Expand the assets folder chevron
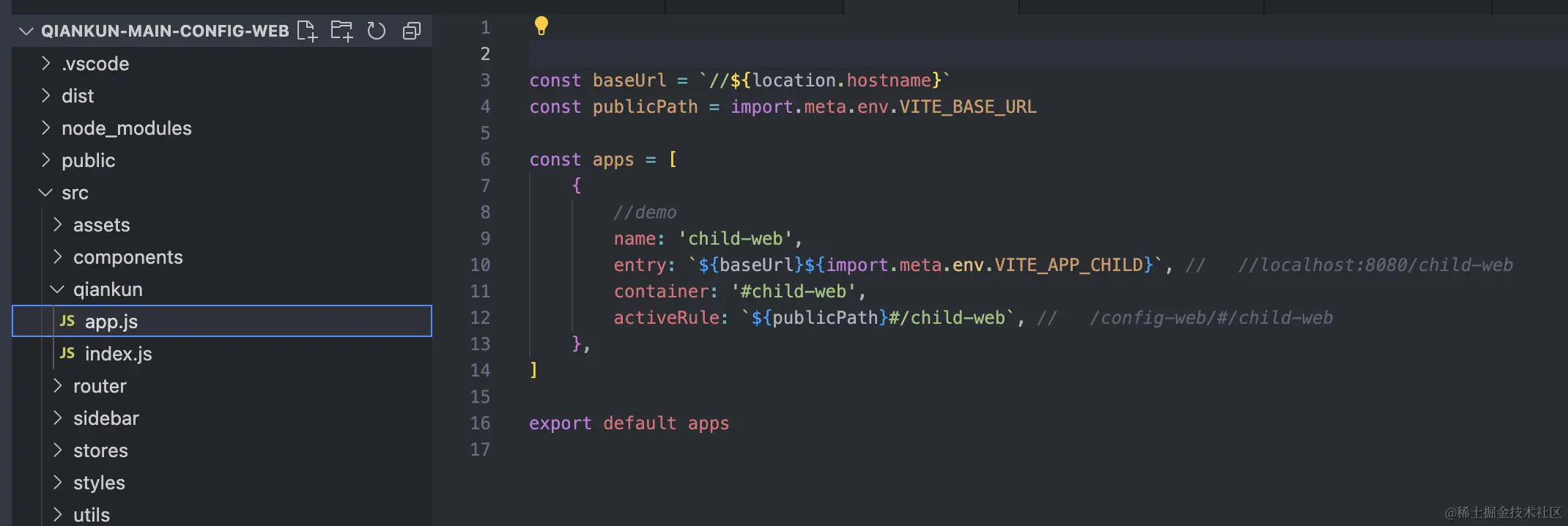 pyautogui.click(x=58, y=224)
